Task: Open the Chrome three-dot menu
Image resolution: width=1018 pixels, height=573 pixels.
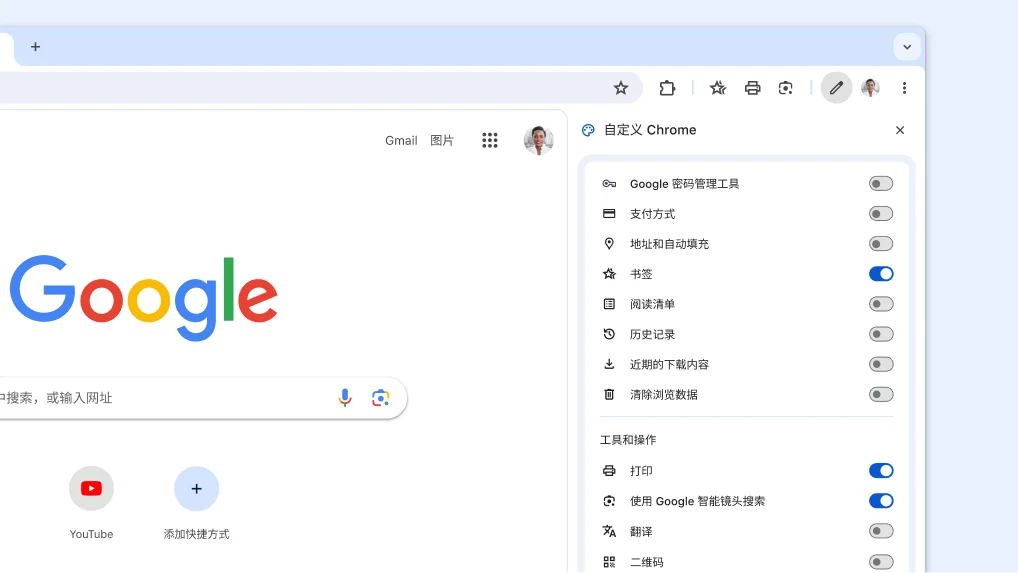Action: pos(904,88)
